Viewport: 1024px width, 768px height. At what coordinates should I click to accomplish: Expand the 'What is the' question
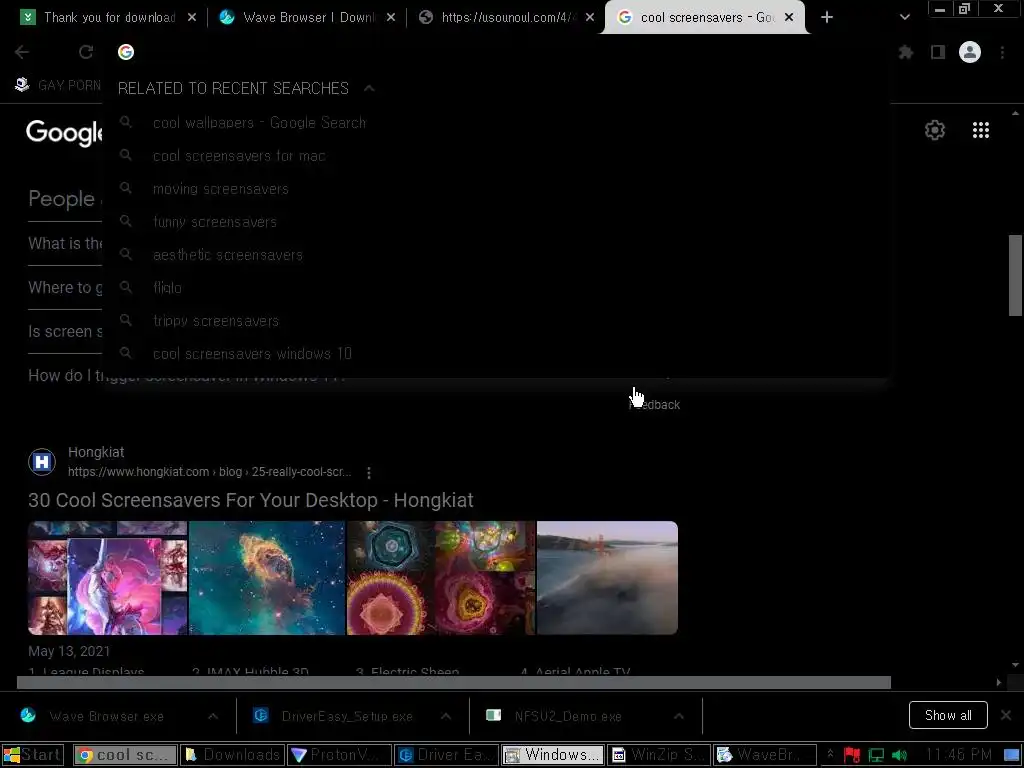[65, 244]
